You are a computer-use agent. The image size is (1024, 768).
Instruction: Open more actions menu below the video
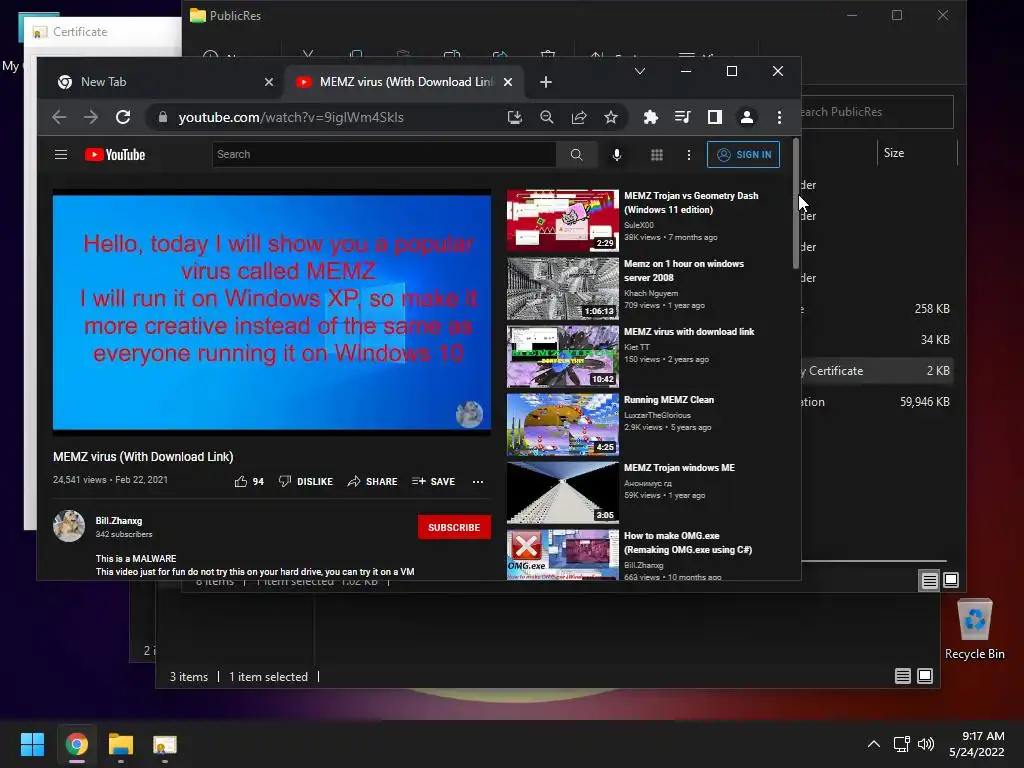[478, 481]
